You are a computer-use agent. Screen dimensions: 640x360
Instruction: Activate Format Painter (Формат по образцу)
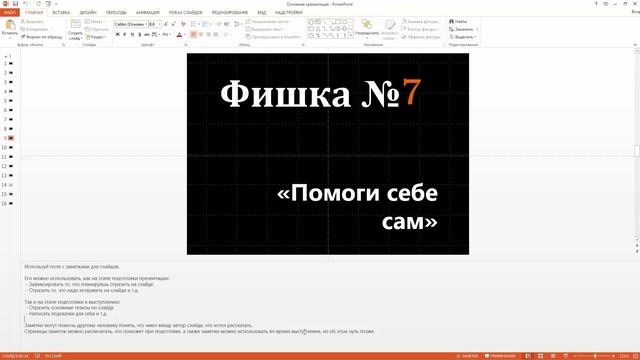point(42,37)
